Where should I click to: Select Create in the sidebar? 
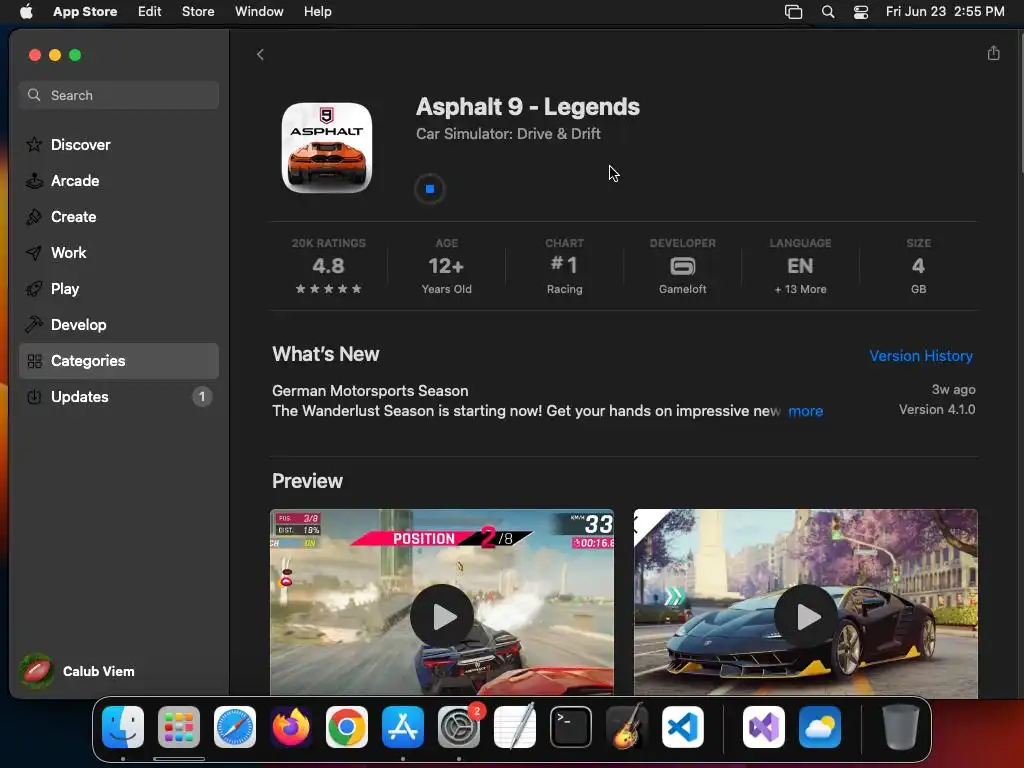[119, 217]
